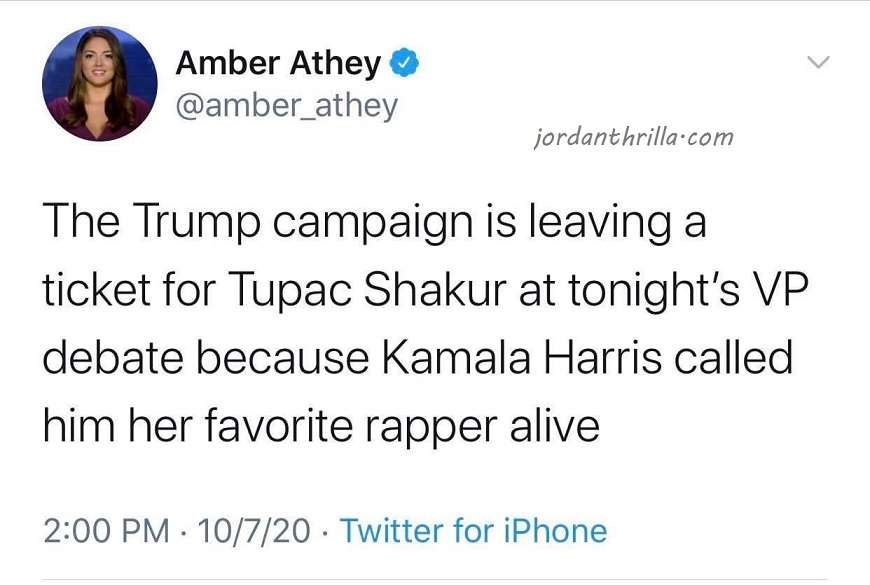This screenshot has height=585, width=870.
Task: Click the blue verified checkmark badge
Action: (x=404, y=62)
